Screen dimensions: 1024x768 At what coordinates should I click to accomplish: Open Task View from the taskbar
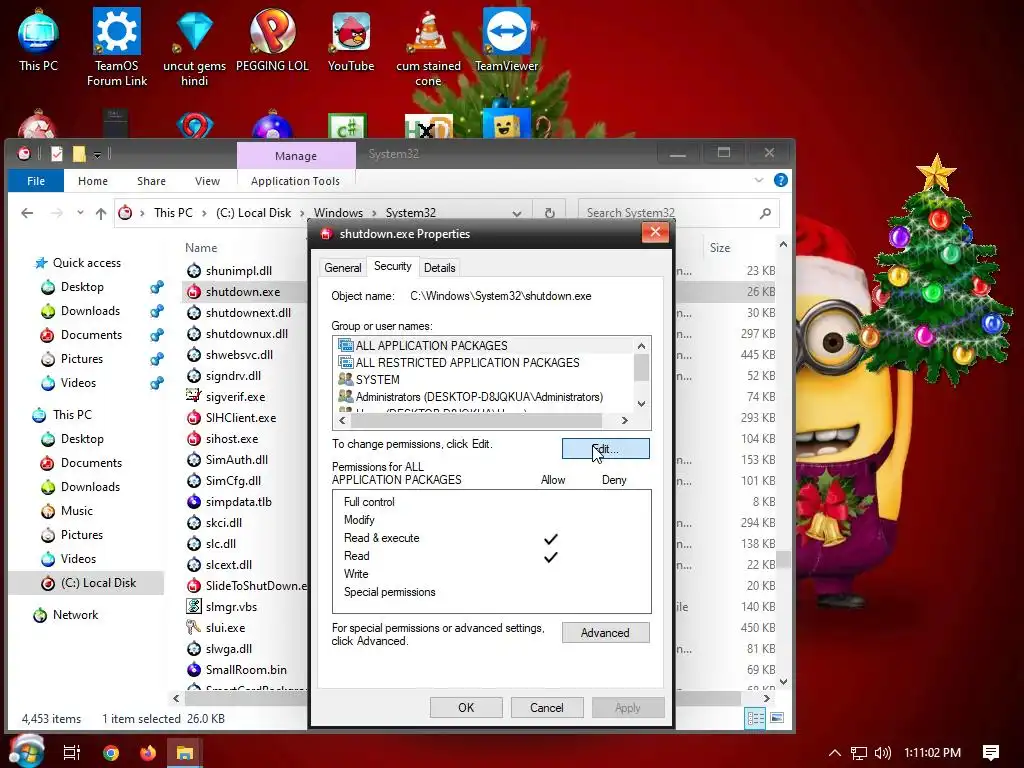coord(71,752)
